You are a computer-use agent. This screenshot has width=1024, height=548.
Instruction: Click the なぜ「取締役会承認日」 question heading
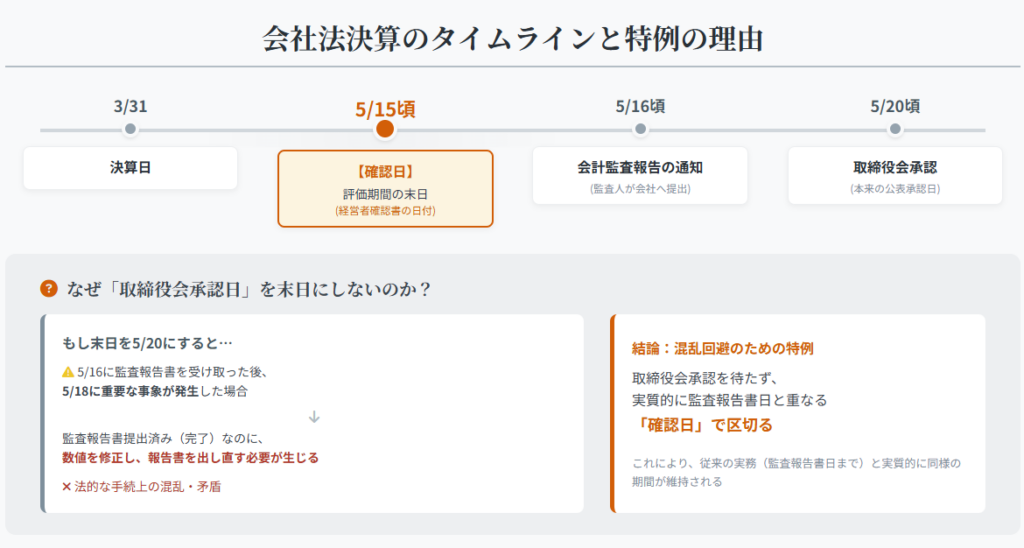(x=248, y=289)
